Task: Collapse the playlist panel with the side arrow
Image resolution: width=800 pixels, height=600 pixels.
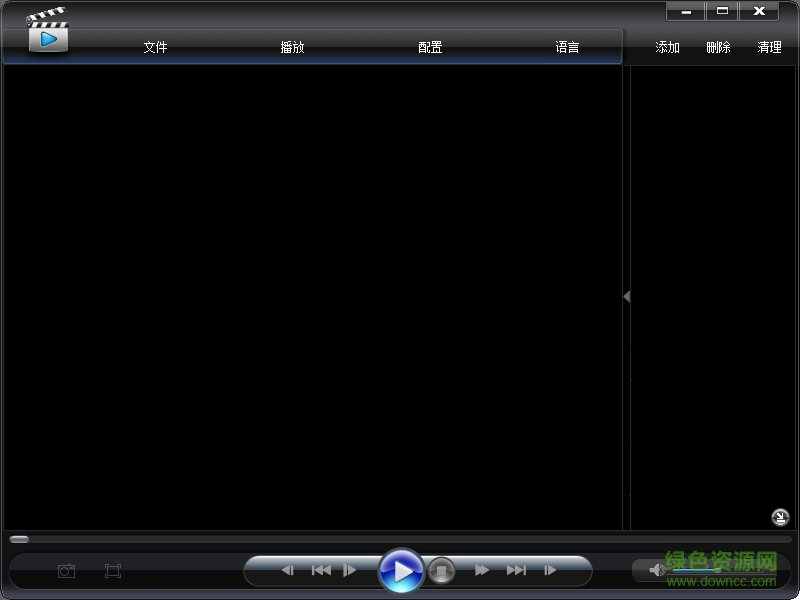Action: [626, 296]
